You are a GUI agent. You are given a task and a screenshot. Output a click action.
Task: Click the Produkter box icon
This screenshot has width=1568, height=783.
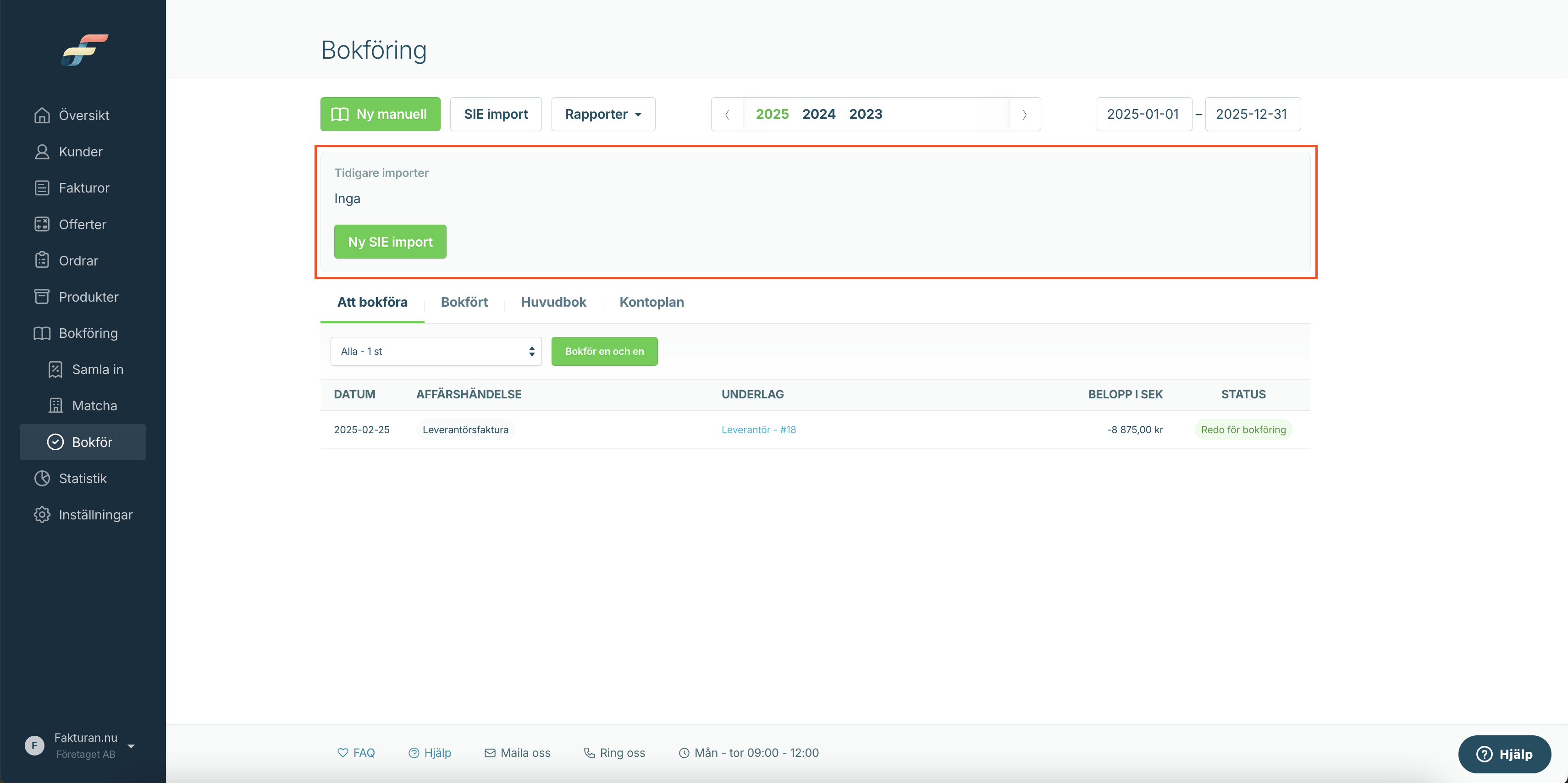tap(42, 297)
